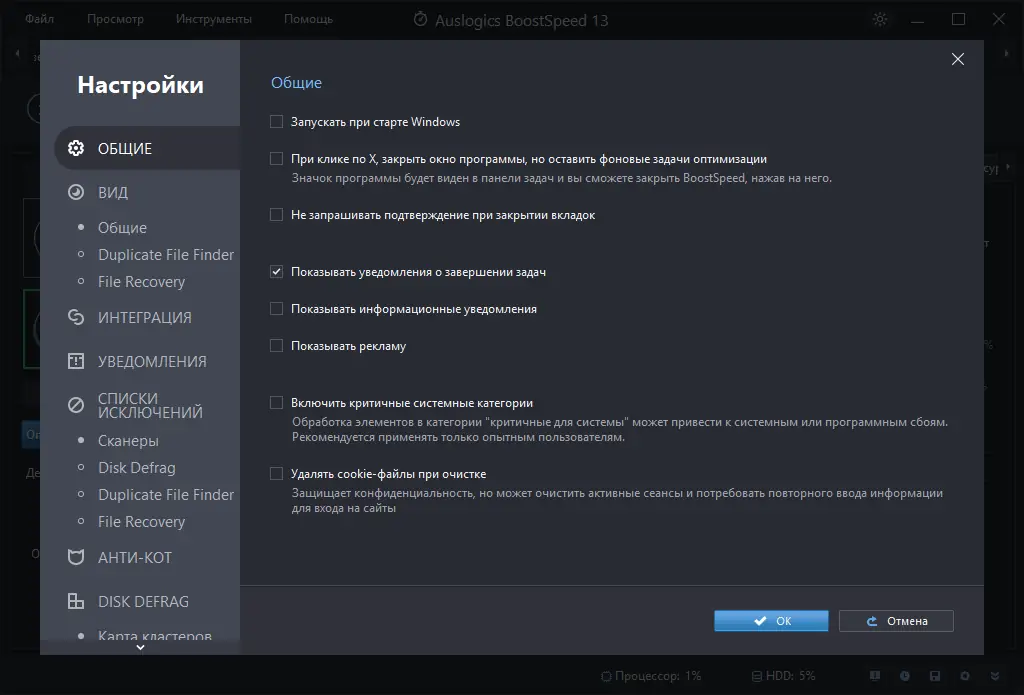Close the settings dialog with X
The height and width of the screenshot is (695, 1024).
958,59
